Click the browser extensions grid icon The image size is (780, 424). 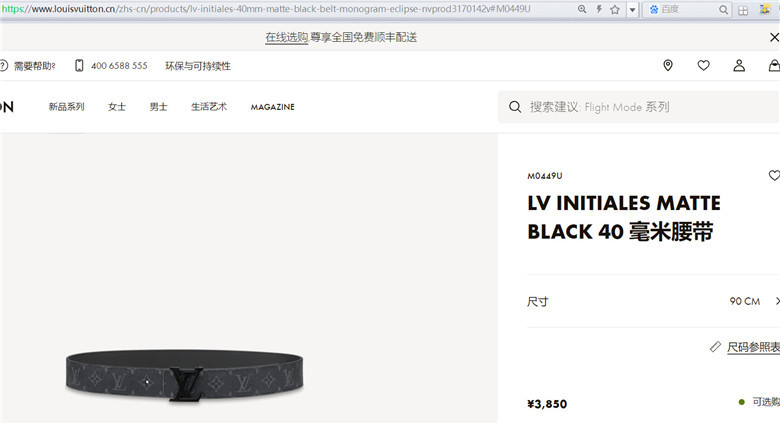tap(743, 10)
